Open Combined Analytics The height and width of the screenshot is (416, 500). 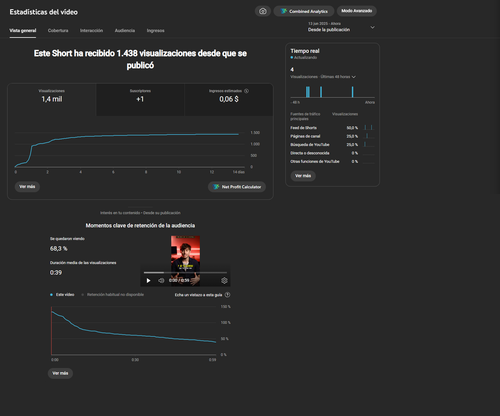click(304, 11)
